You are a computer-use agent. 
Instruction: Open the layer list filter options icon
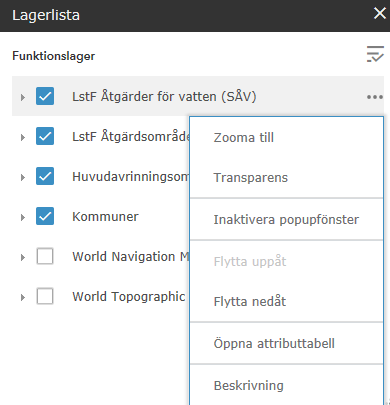[x=375, y=54]
